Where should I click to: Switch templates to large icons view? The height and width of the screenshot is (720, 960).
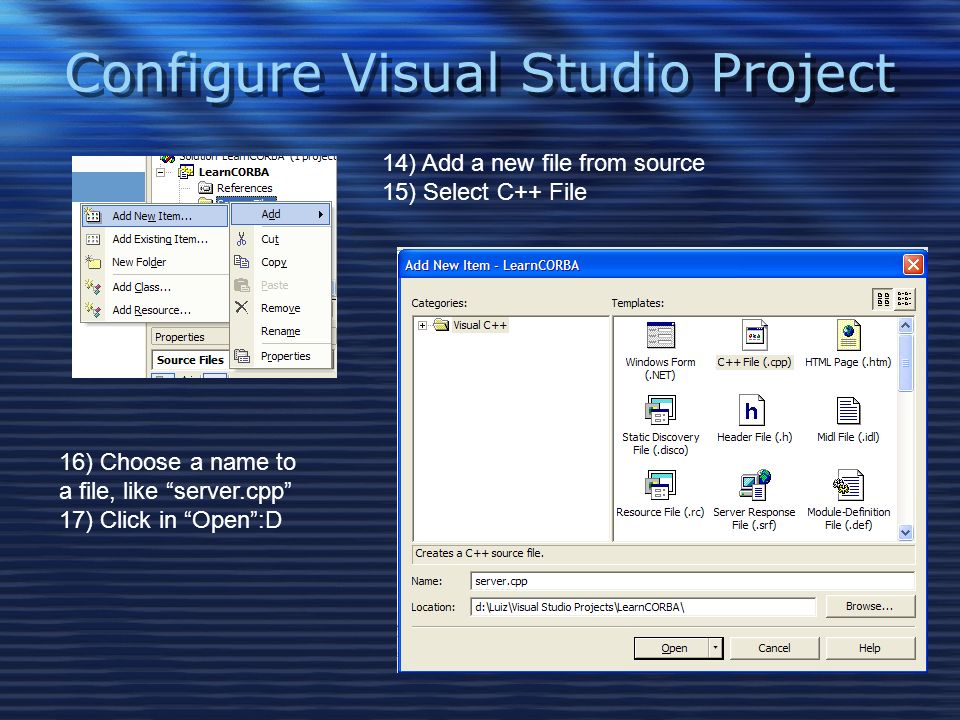[883, 299]
